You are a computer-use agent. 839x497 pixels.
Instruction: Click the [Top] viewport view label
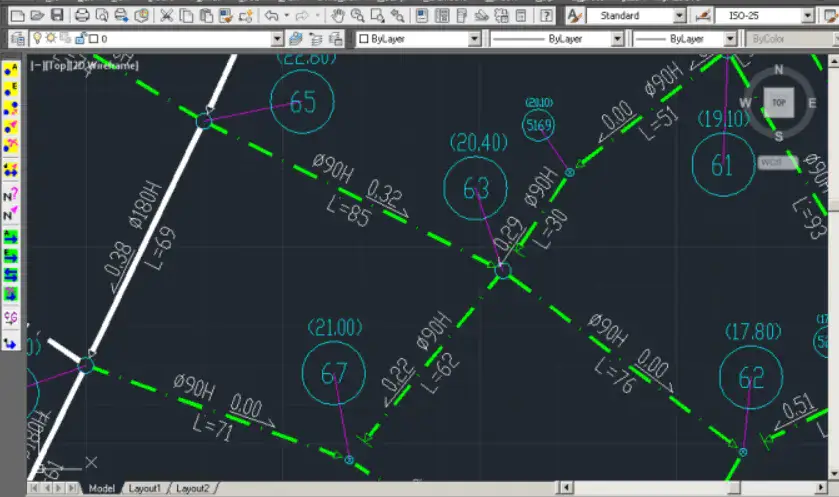pyautogui.click(x=59, y=65)
